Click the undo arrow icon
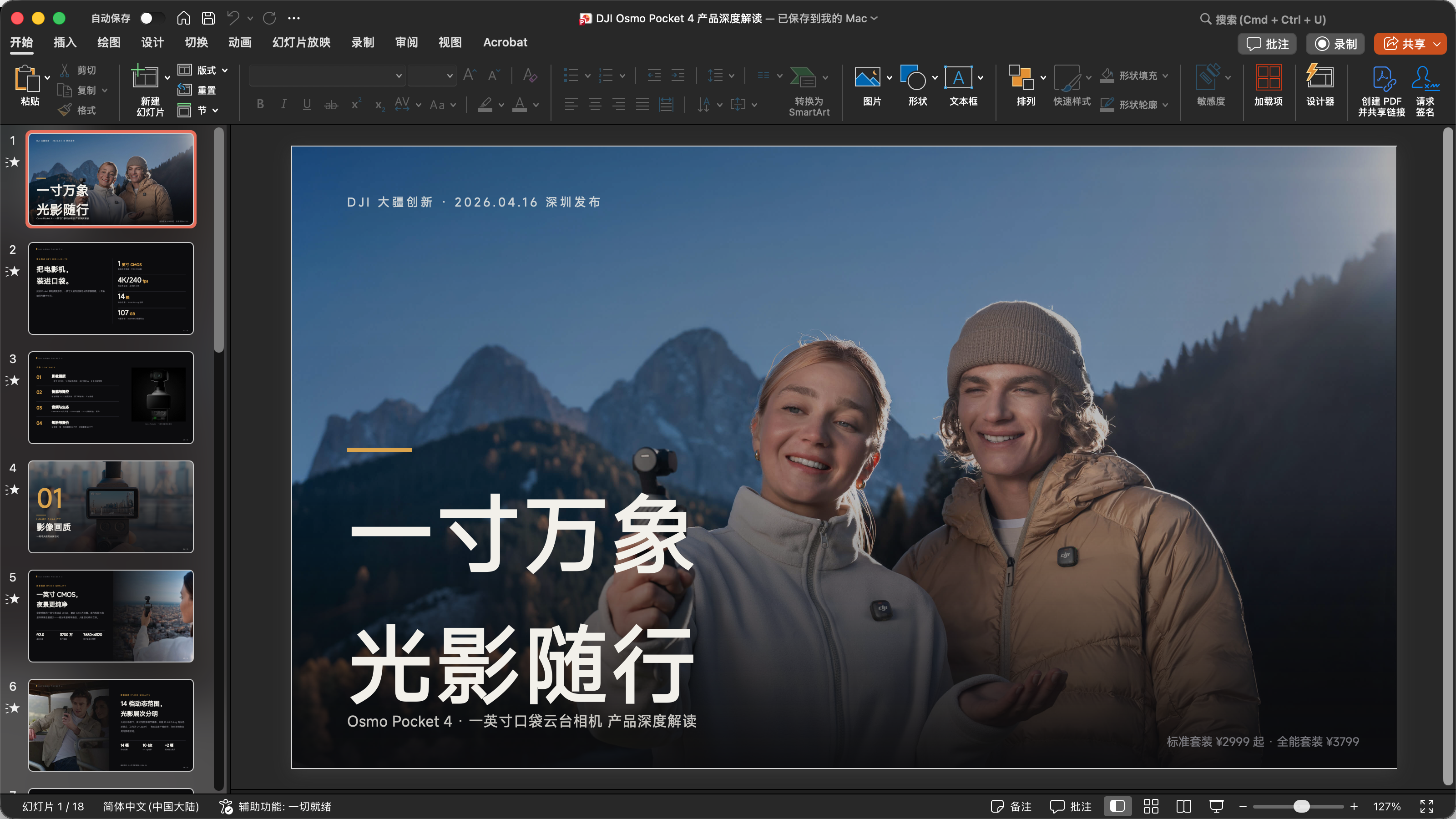 click(233, 19)
